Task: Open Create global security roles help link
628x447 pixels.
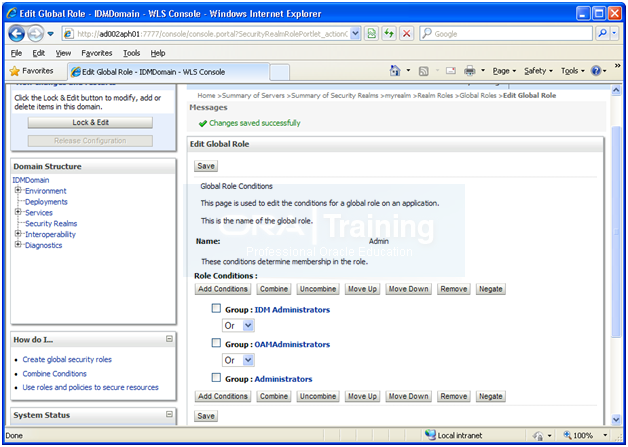Action: tap(67, 359)
